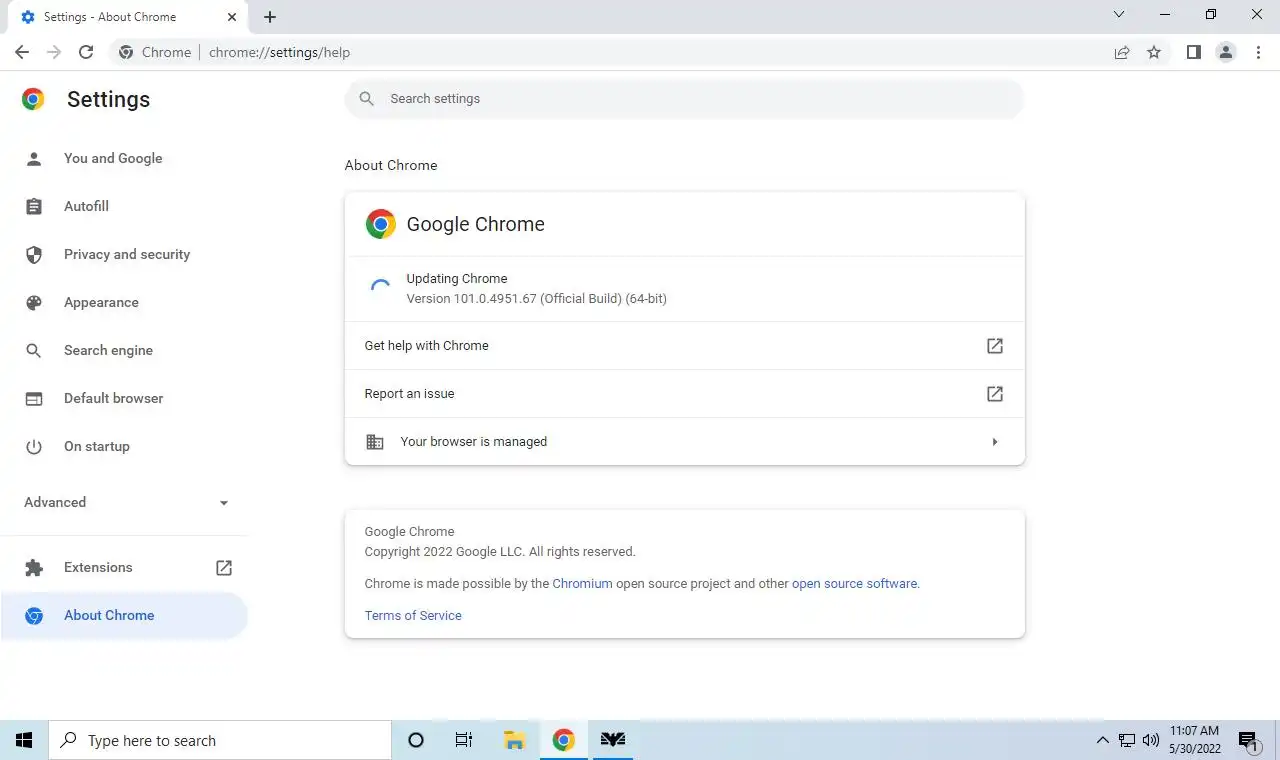Open Default browser settings

coord(125,398)
